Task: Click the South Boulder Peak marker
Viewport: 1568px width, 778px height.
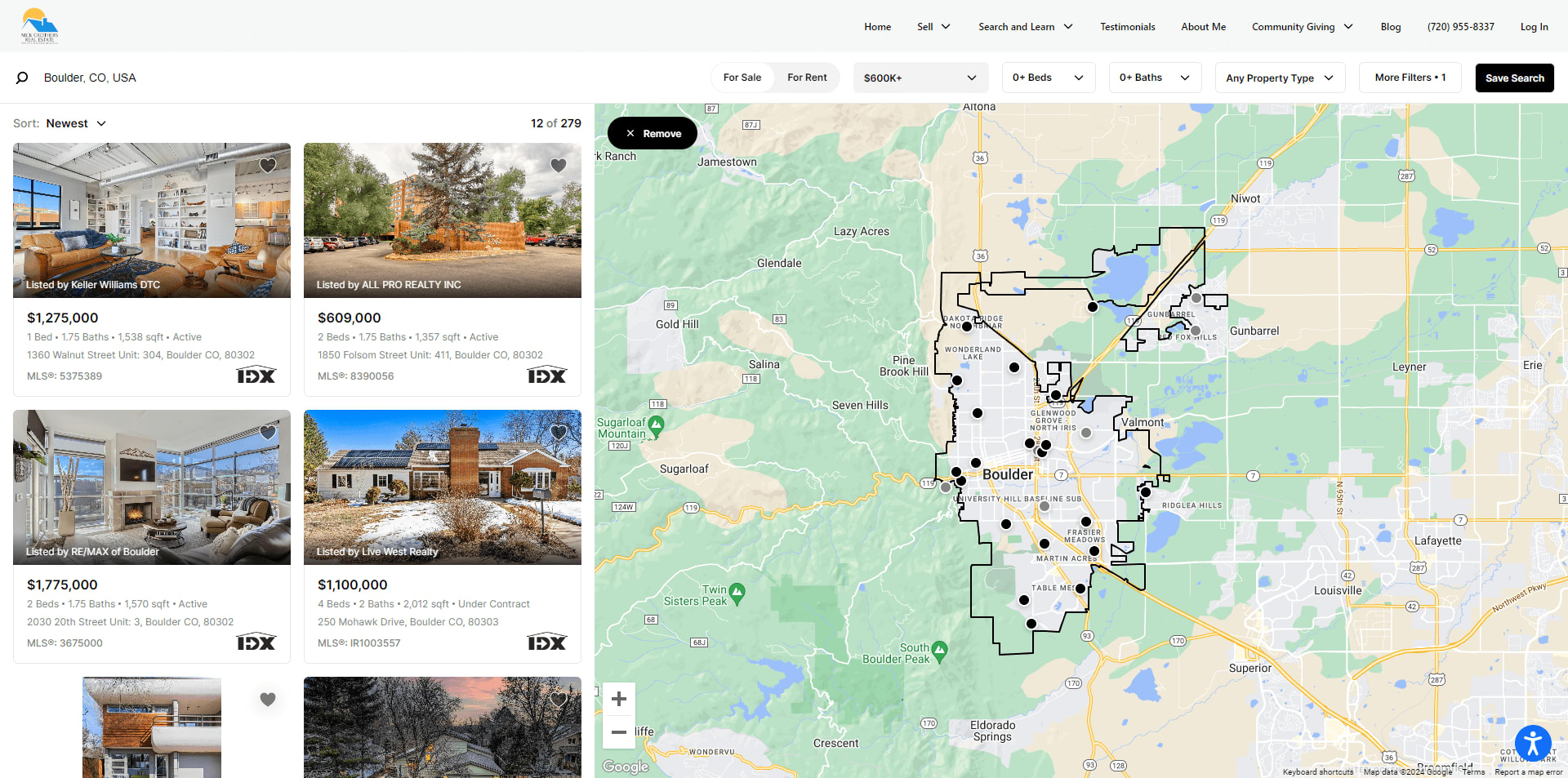Action: tap(939, 651)
